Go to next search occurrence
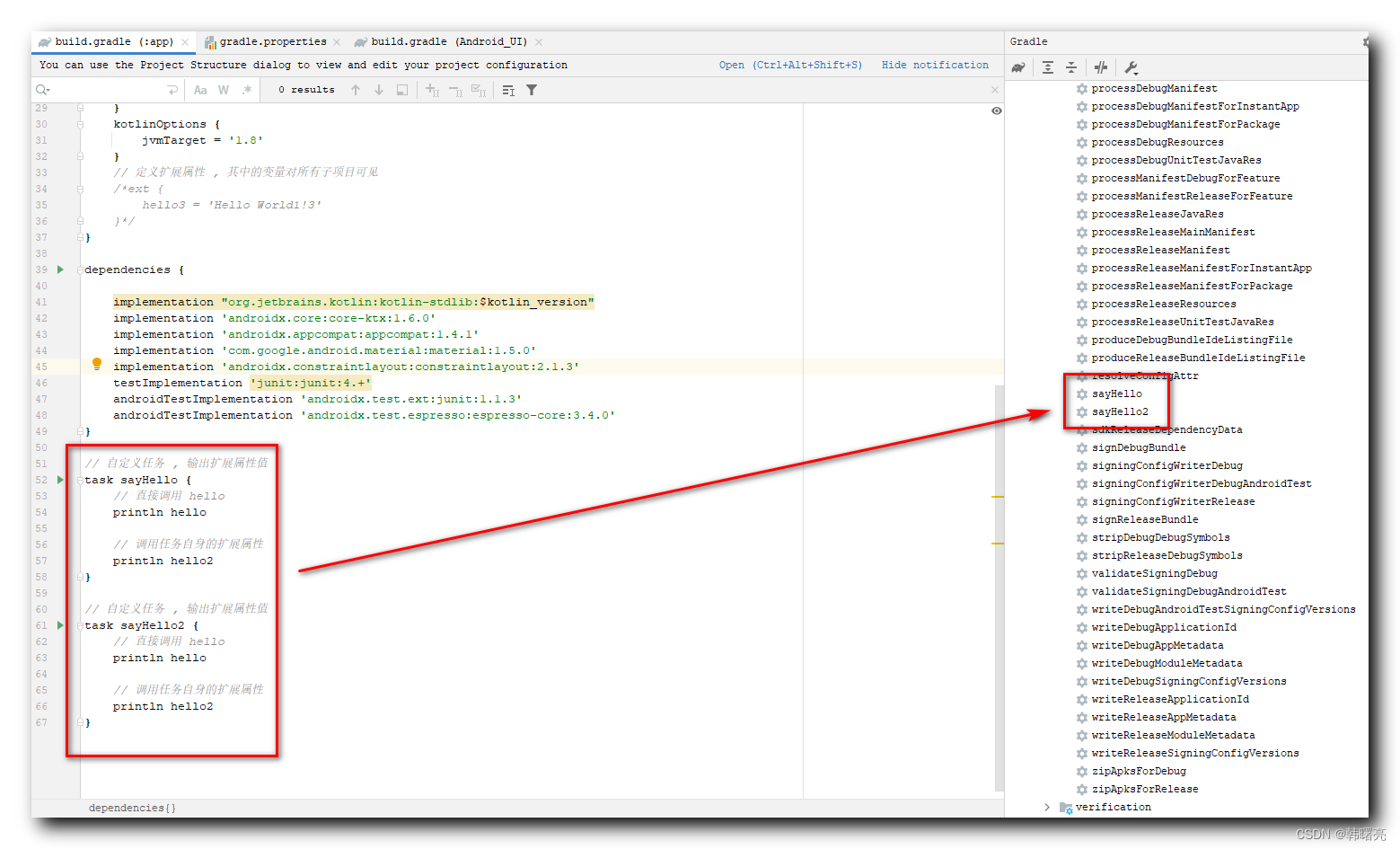 pos(379,90)
